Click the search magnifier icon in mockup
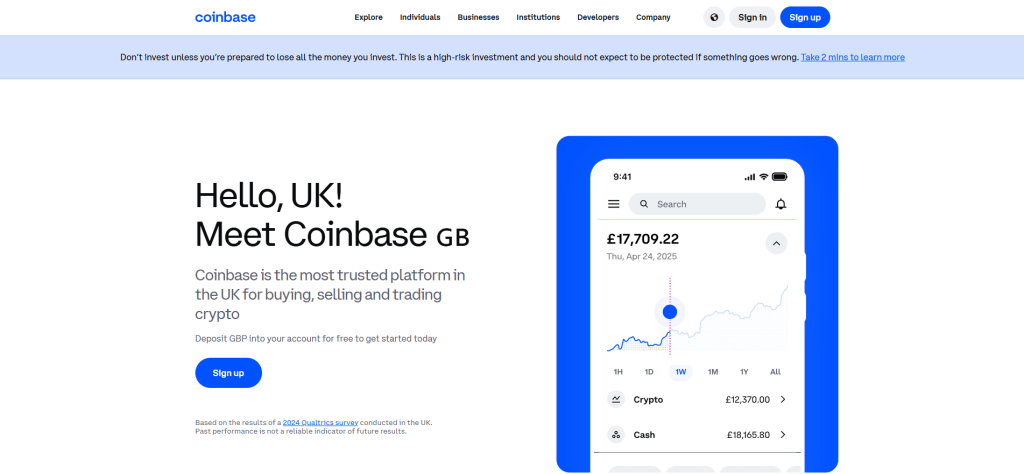Viewport: 1024px width, 474px height. (644, 204)
